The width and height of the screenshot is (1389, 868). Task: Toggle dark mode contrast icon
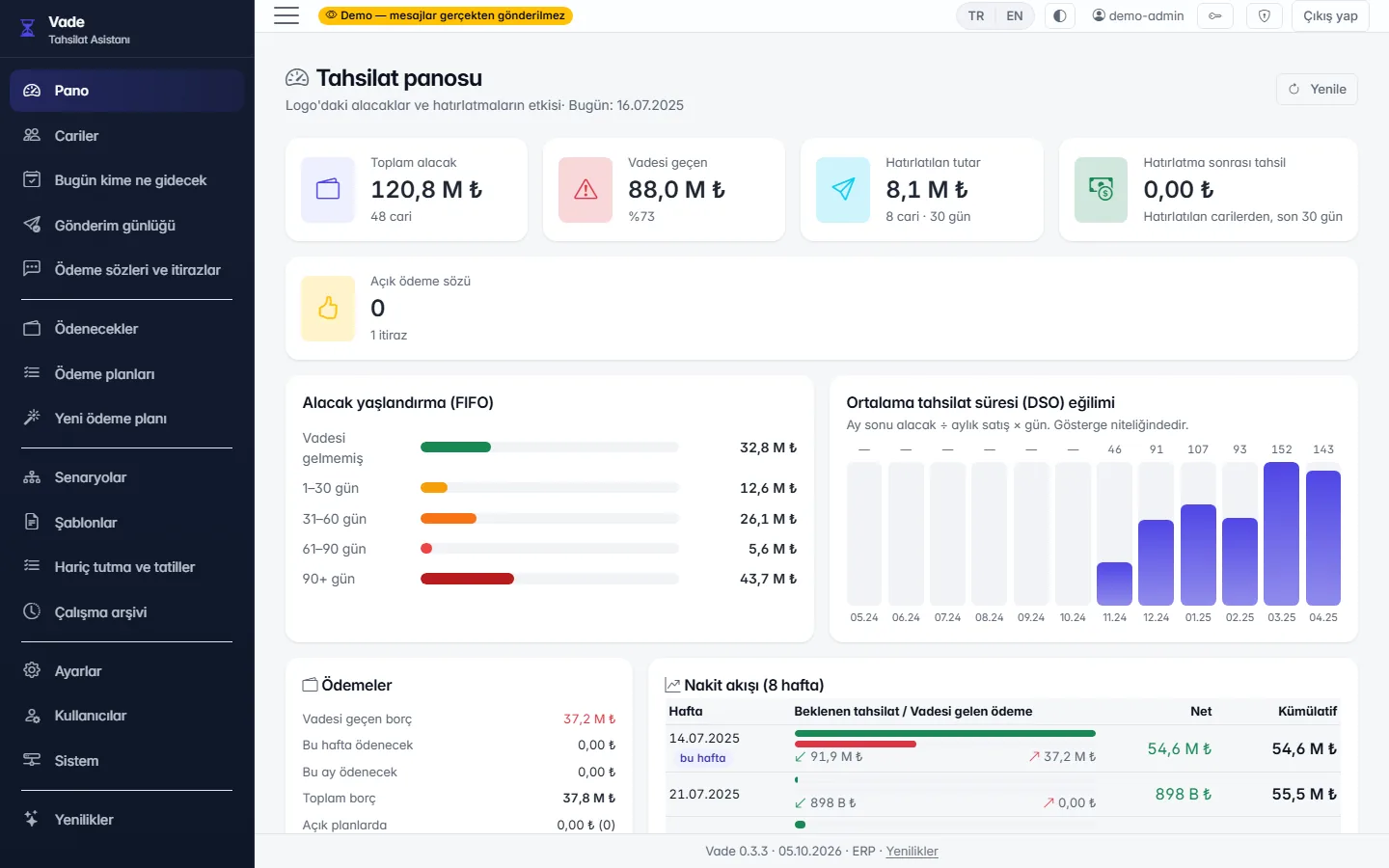pyautogui.click(x=1060, y=15)
